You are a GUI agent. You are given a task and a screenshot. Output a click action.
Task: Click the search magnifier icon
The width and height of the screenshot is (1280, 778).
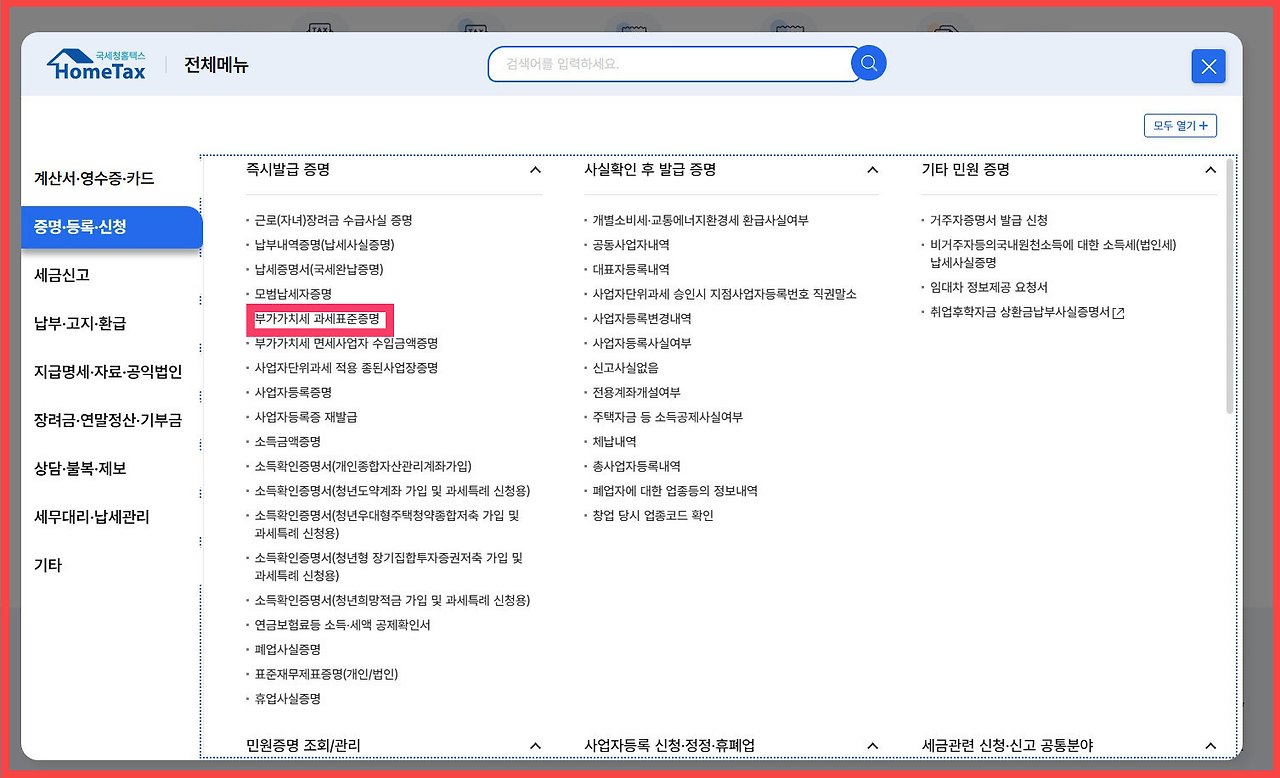click(x=868, y=62)
